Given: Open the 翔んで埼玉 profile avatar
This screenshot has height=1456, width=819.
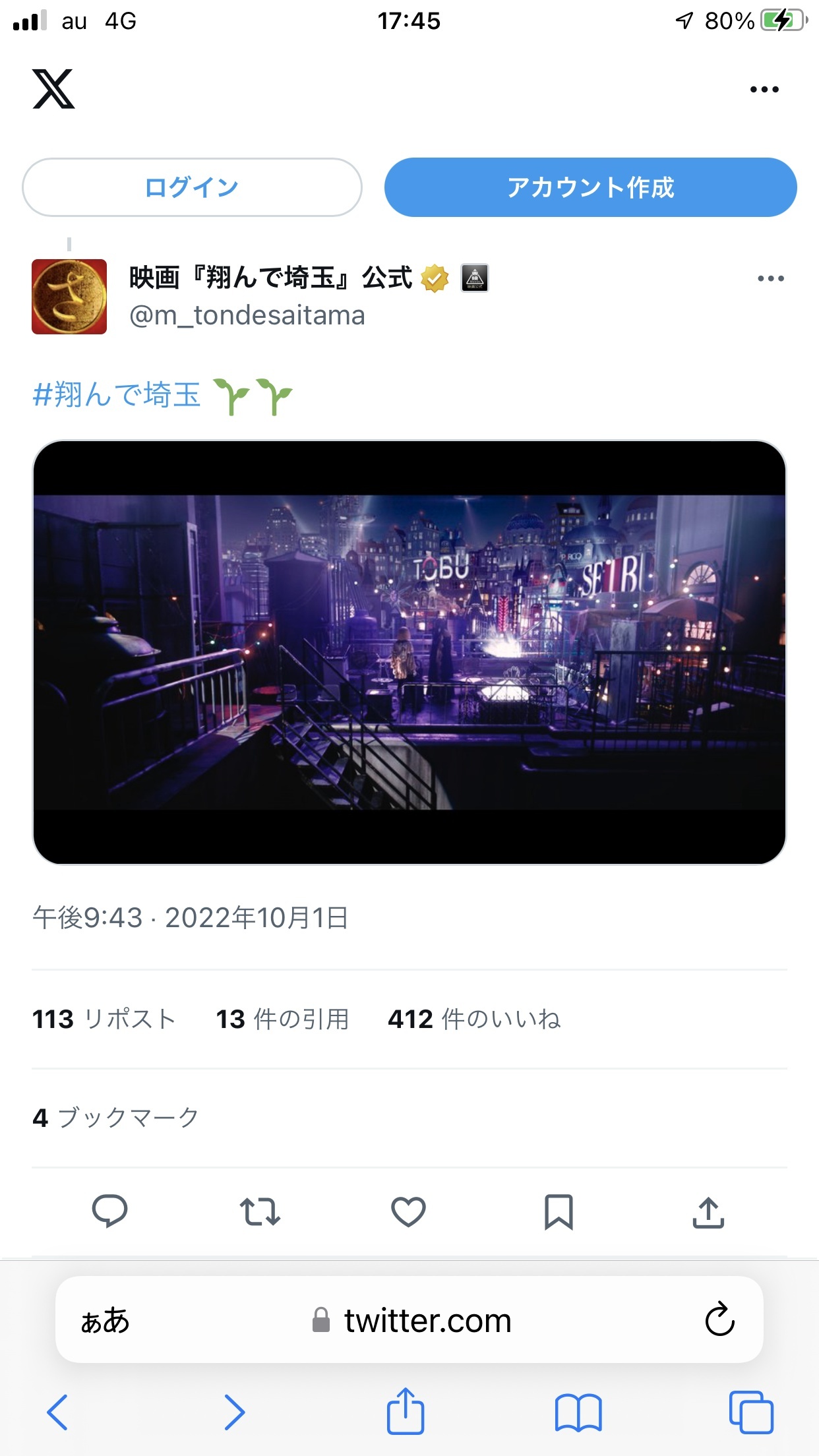Looking at the screenshot, I should click(69, 297).
